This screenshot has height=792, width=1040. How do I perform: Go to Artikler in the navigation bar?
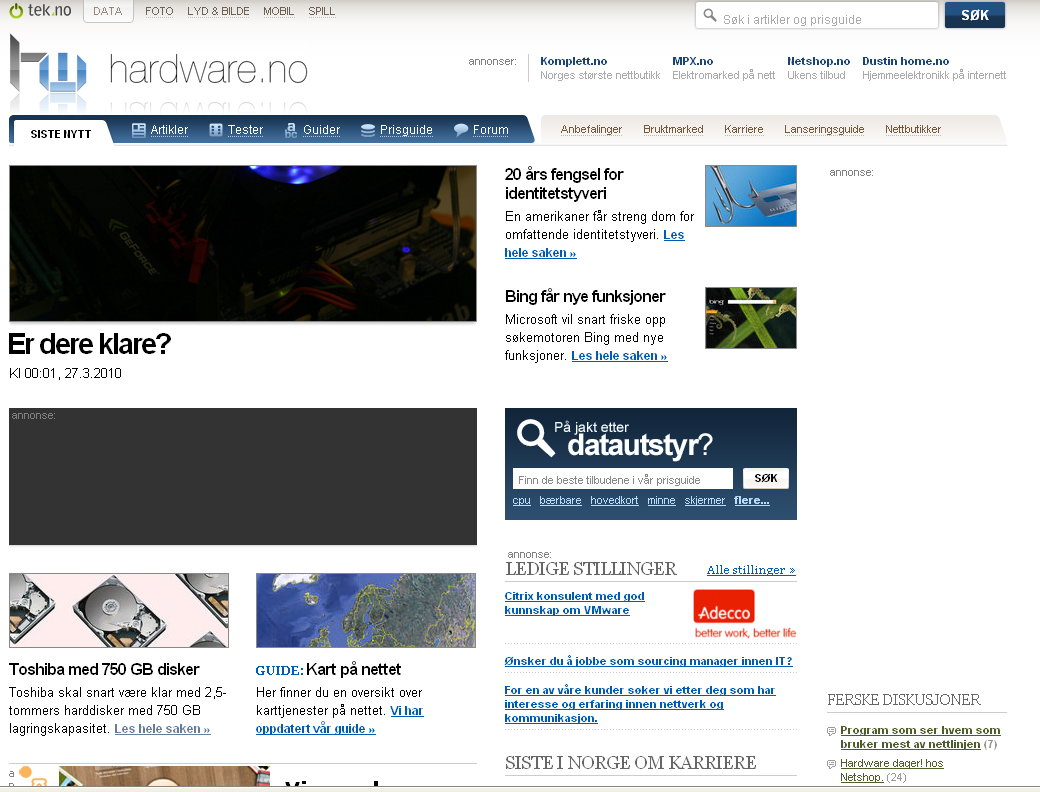point(169,130)
